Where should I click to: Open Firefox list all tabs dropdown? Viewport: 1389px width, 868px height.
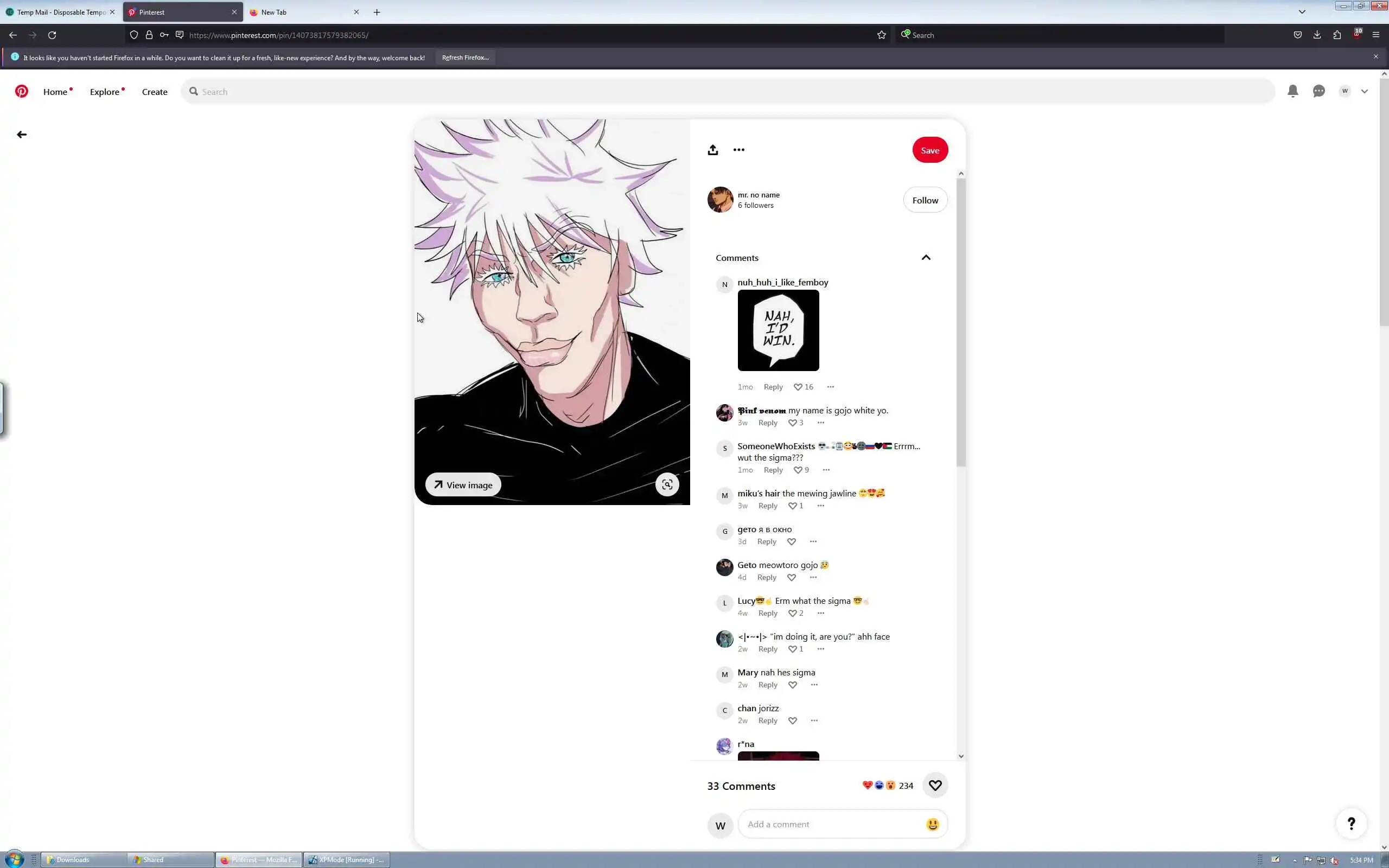point(1302,11)
